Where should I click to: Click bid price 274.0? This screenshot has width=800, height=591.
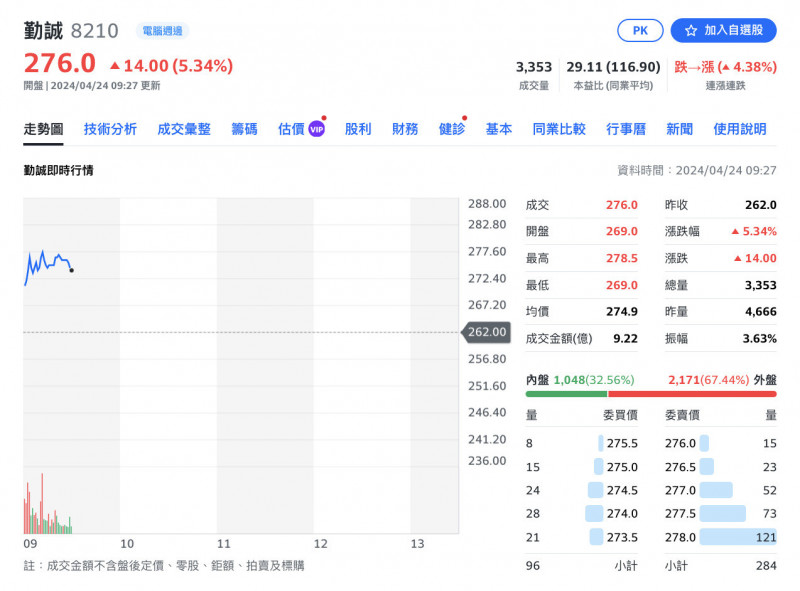coord(622,514)
